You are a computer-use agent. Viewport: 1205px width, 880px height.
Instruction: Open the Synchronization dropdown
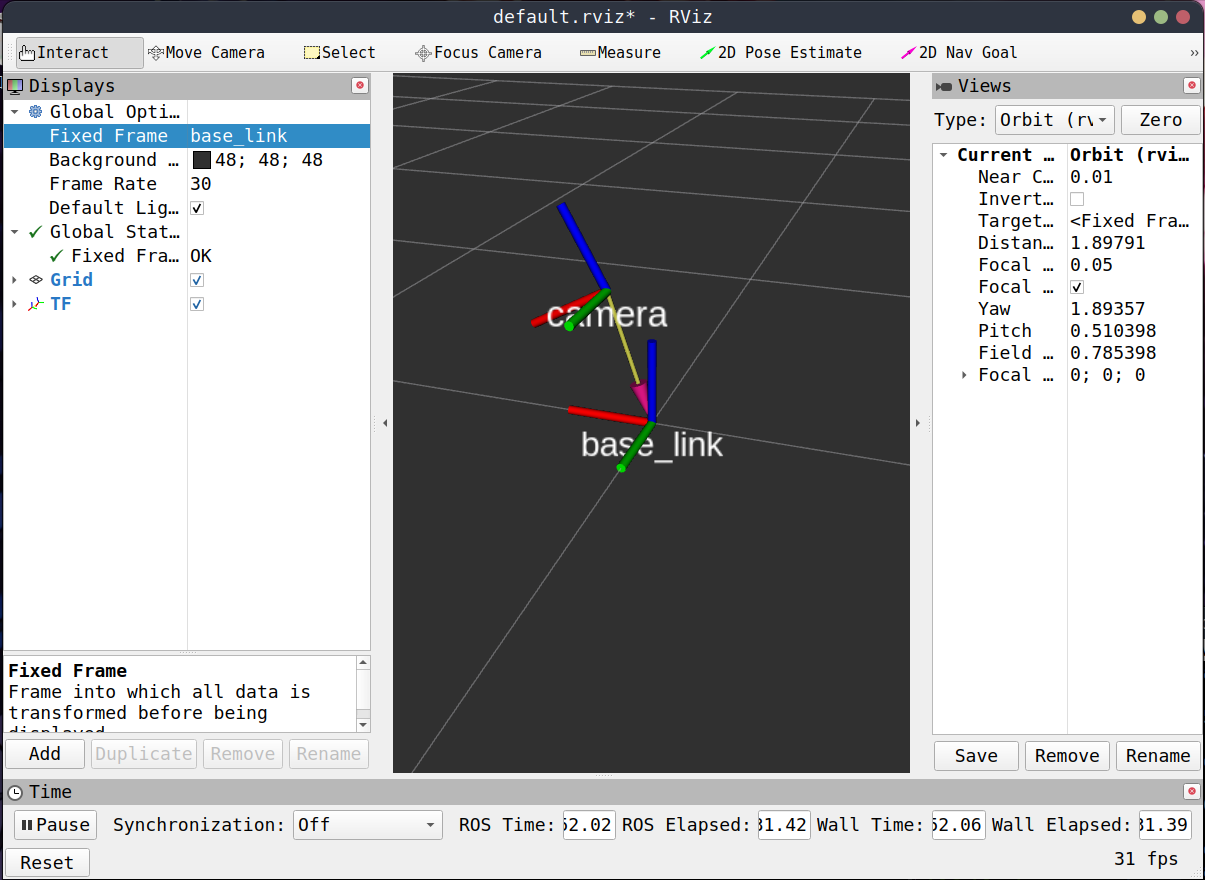pyautogui.click(x=367, y=825)
